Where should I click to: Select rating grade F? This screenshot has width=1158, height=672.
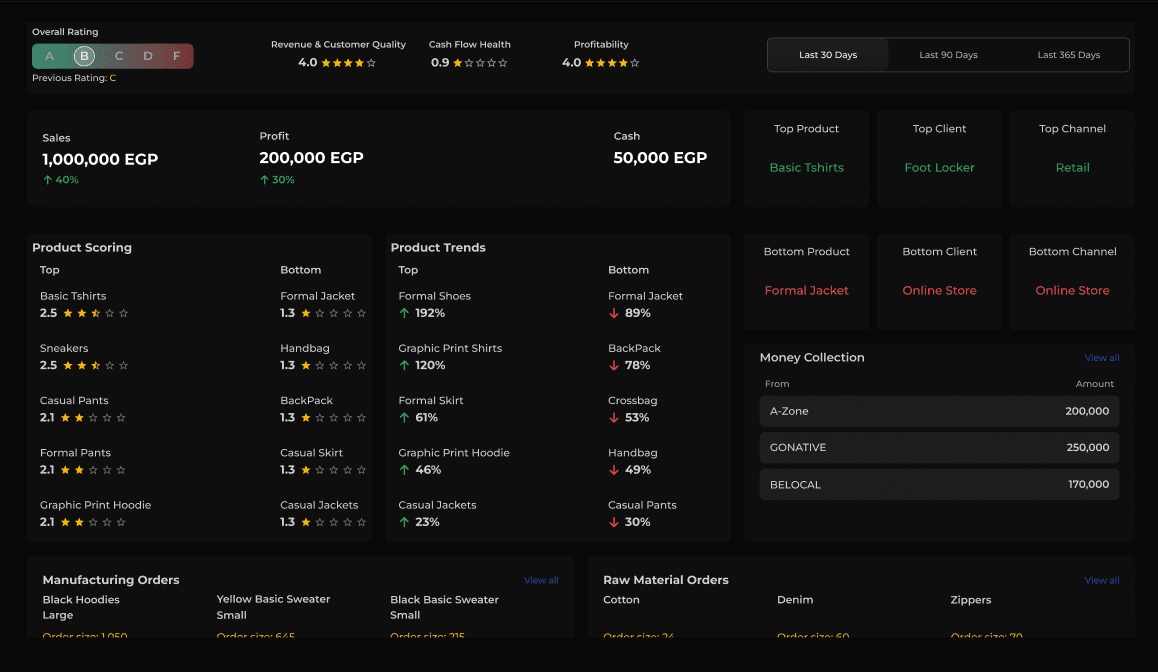[177, 56]
